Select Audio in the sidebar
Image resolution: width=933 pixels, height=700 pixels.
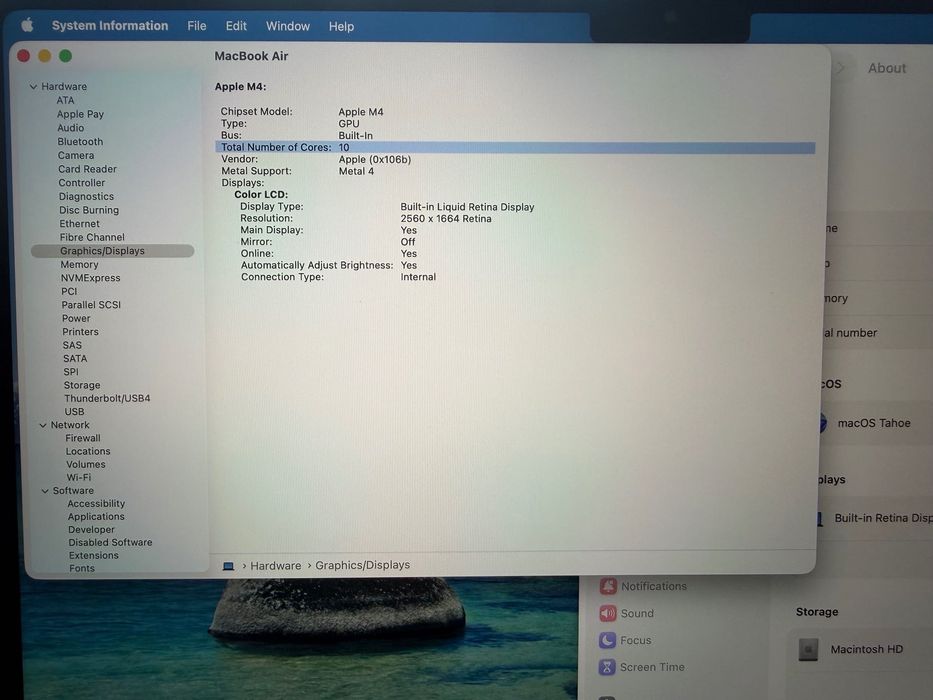(x=70, y=127)
